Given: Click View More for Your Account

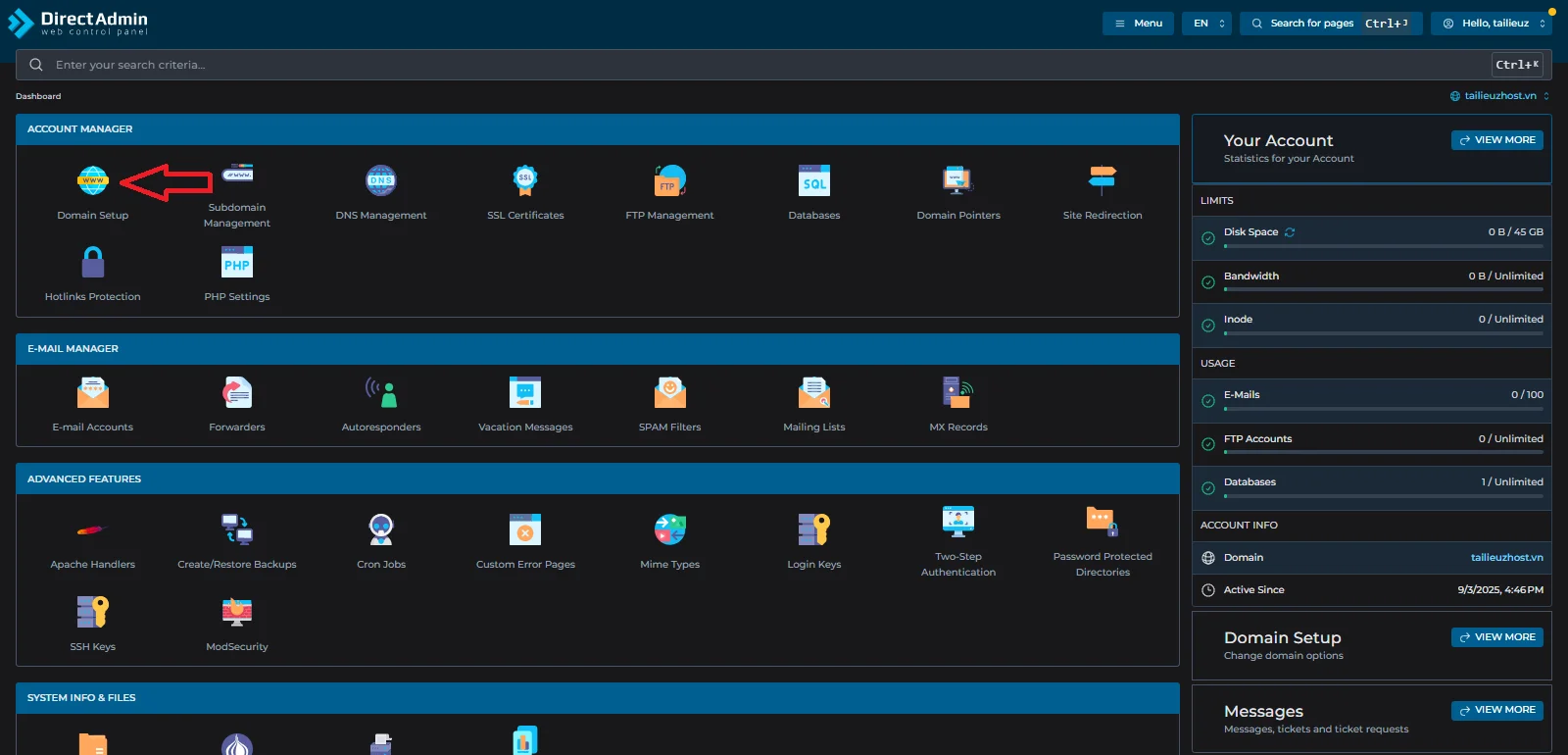Looking at the screenshot, I should [x=1496, y=140].
